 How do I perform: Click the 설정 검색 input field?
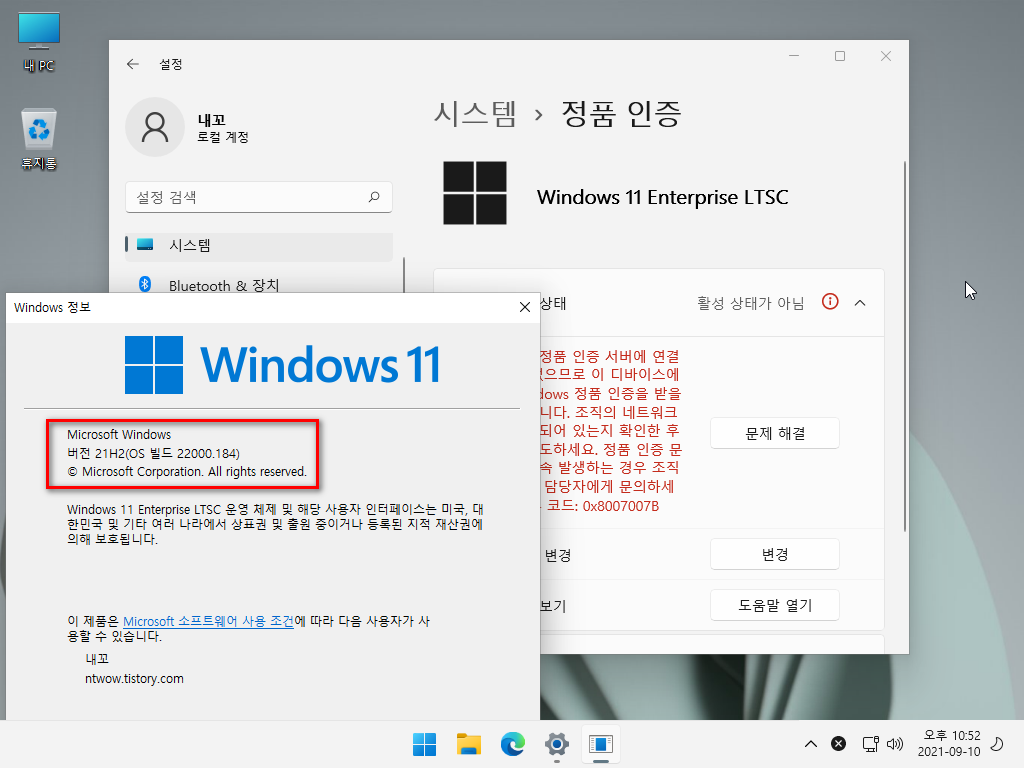tap(259, 197)
